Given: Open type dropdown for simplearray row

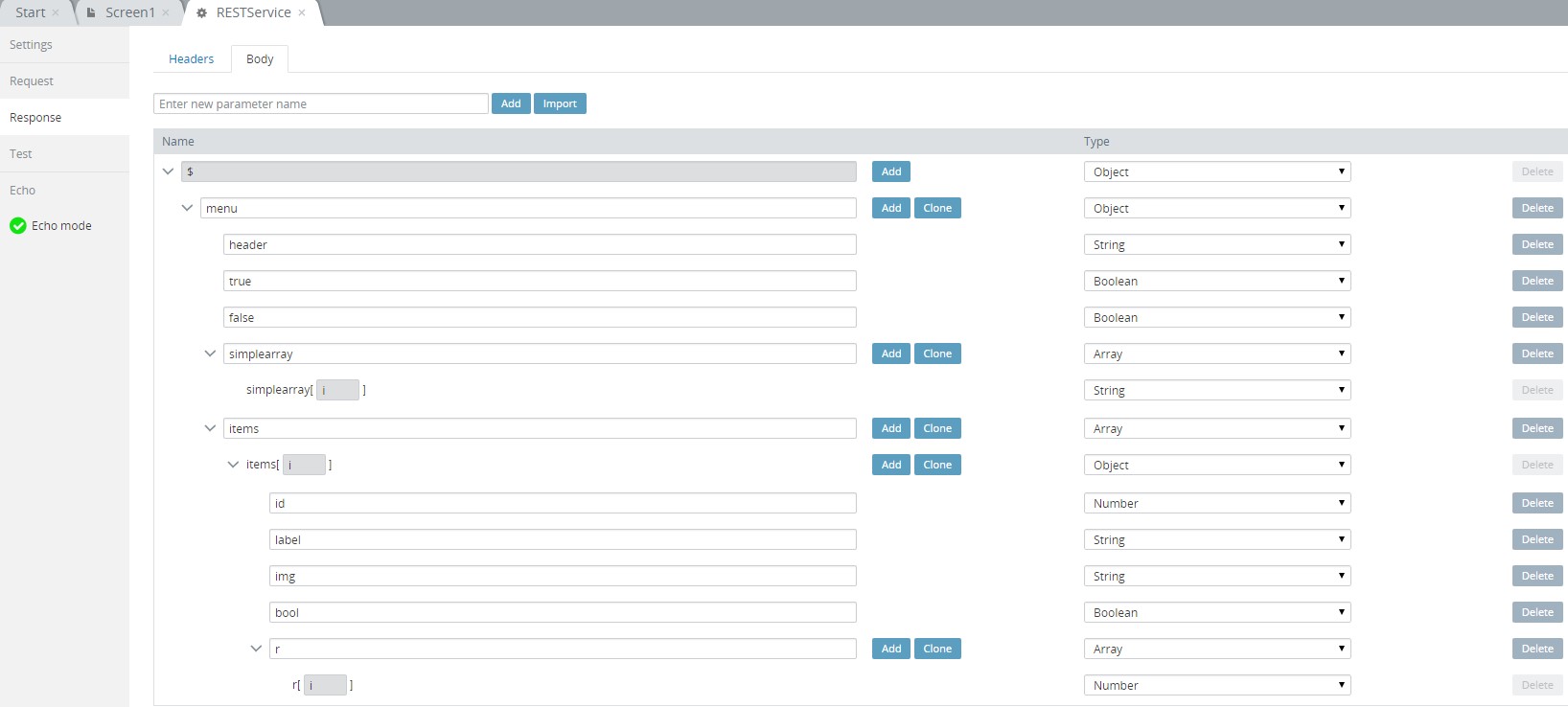Looking at the screenshot, I should point(1217,353).
